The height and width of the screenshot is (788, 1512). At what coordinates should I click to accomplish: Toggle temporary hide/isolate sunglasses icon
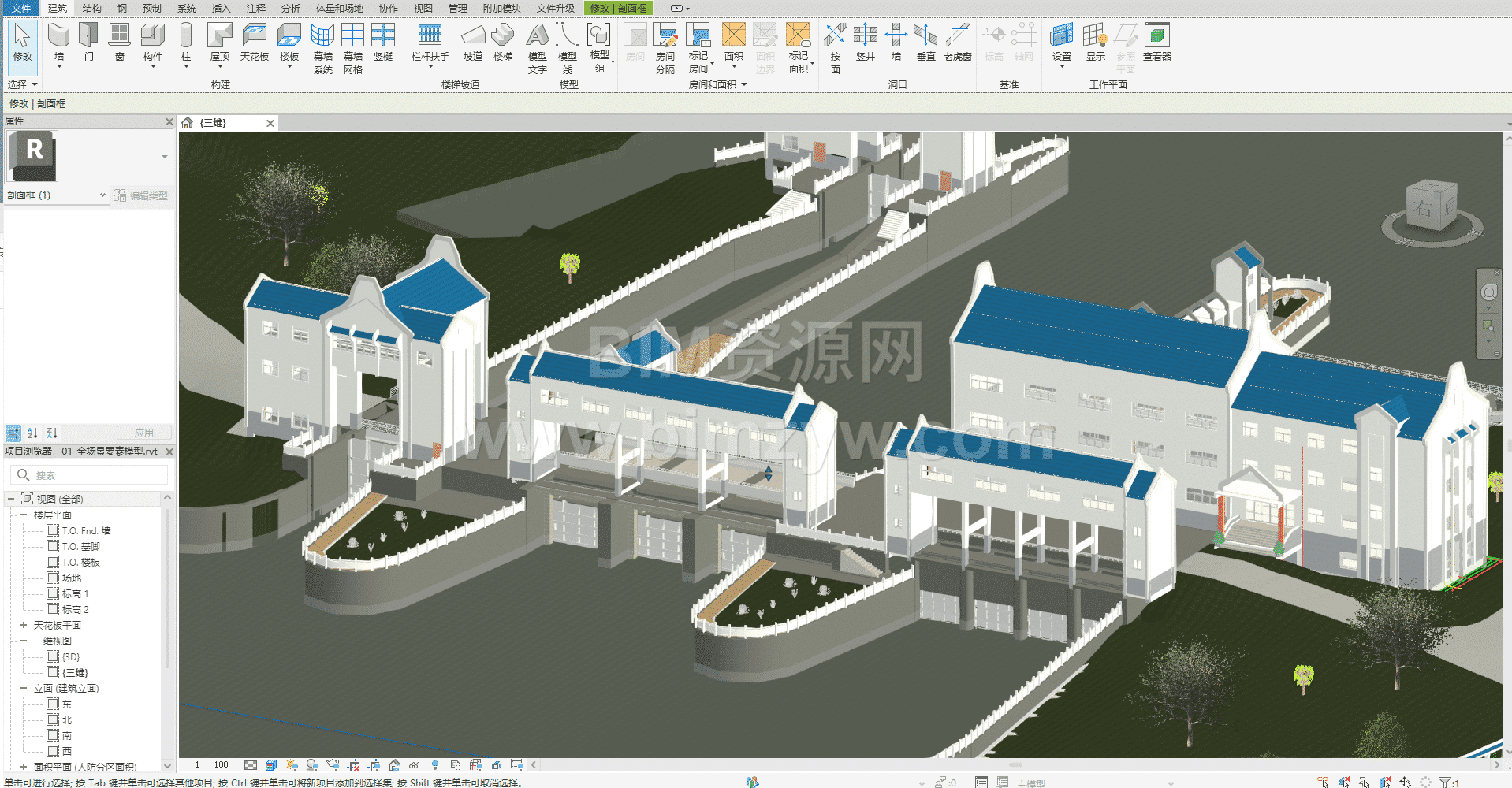point(414,765)
